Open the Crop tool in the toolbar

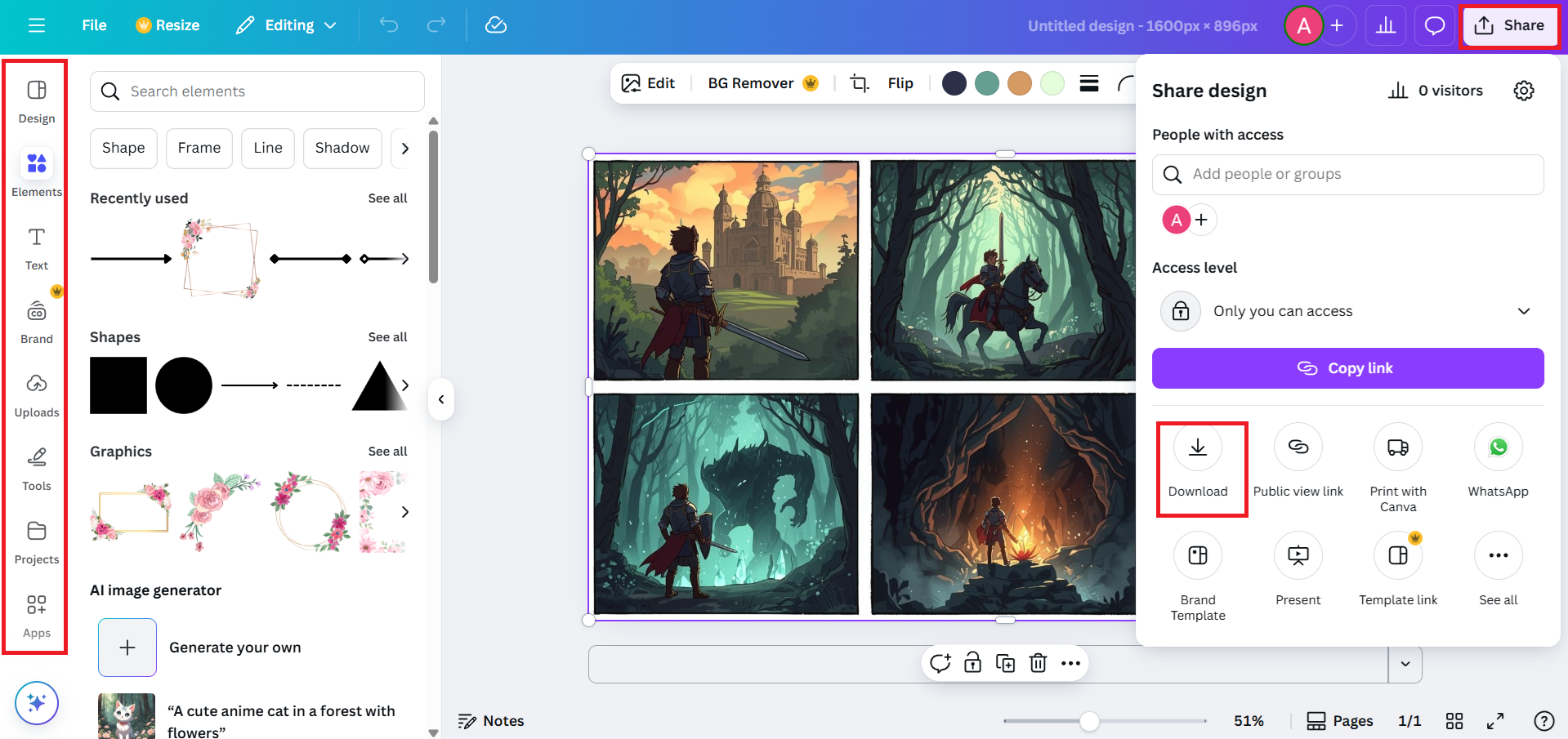click(859, 82)
